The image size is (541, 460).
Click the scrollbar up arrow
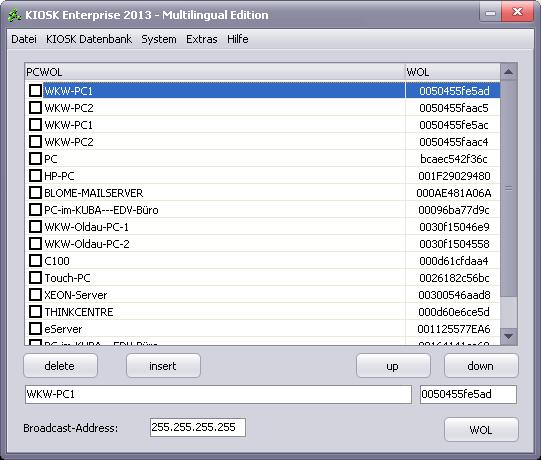(508, 72)
